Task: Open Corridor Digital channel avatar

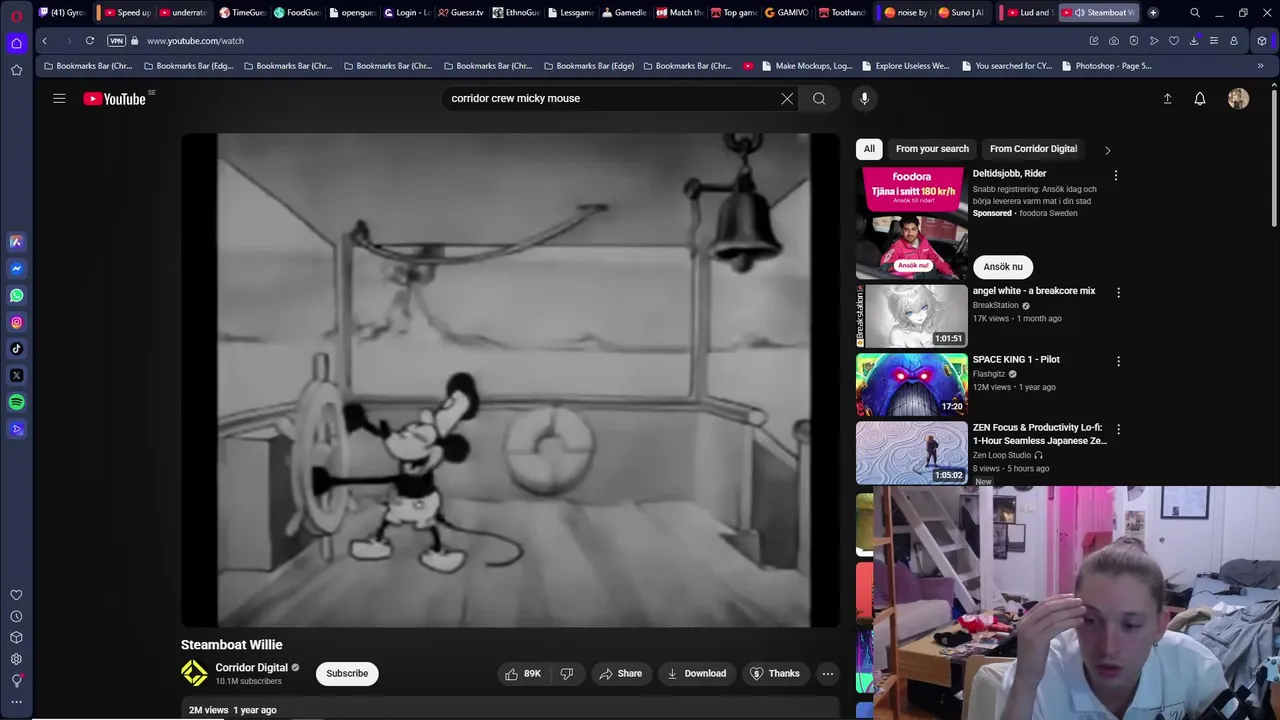Action: (x=194, y=673)
